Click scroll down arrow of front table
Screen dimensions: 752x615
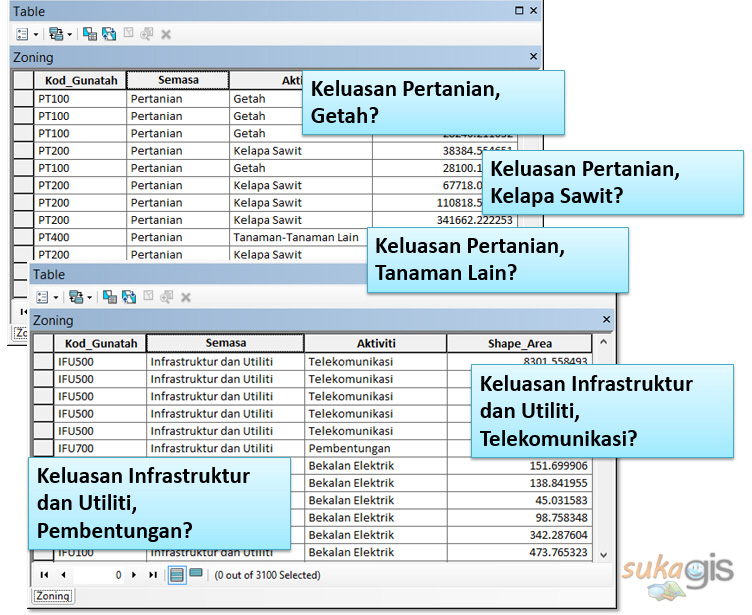click(603, 555)
